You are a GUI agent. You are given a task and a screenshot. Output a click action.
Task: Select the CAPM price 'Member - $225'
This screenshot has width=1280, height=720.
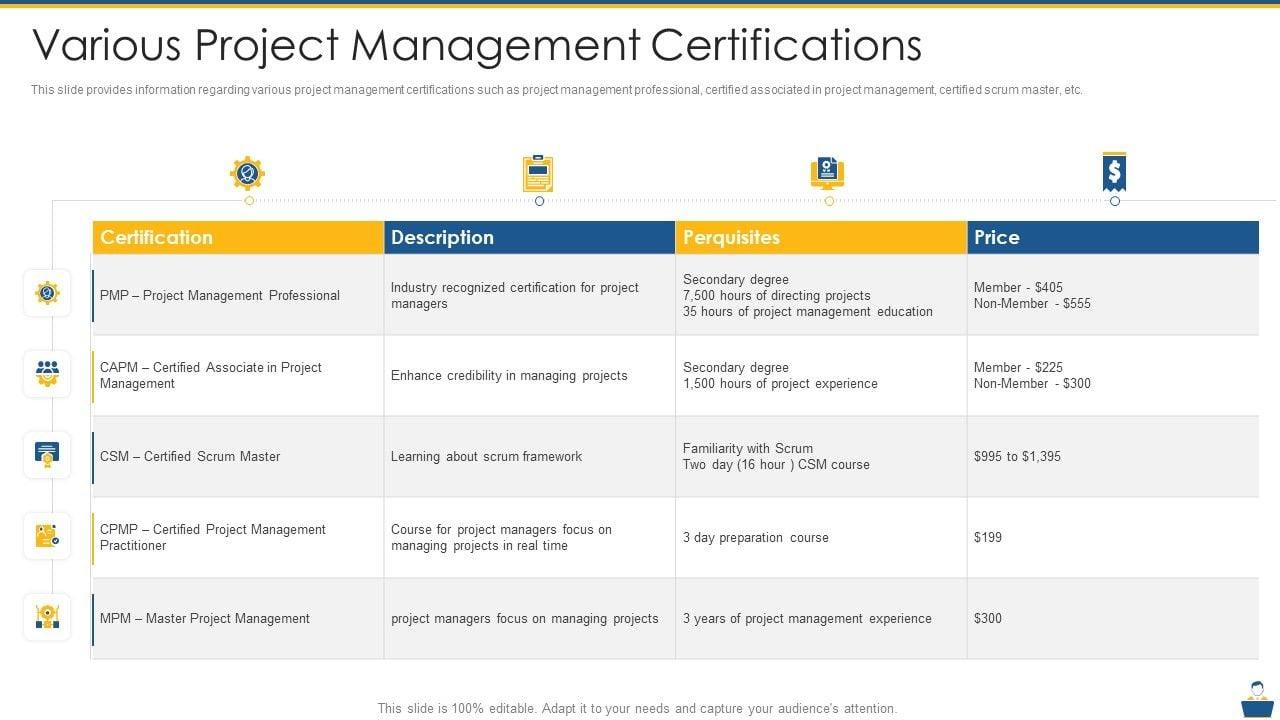point(1018,367)
